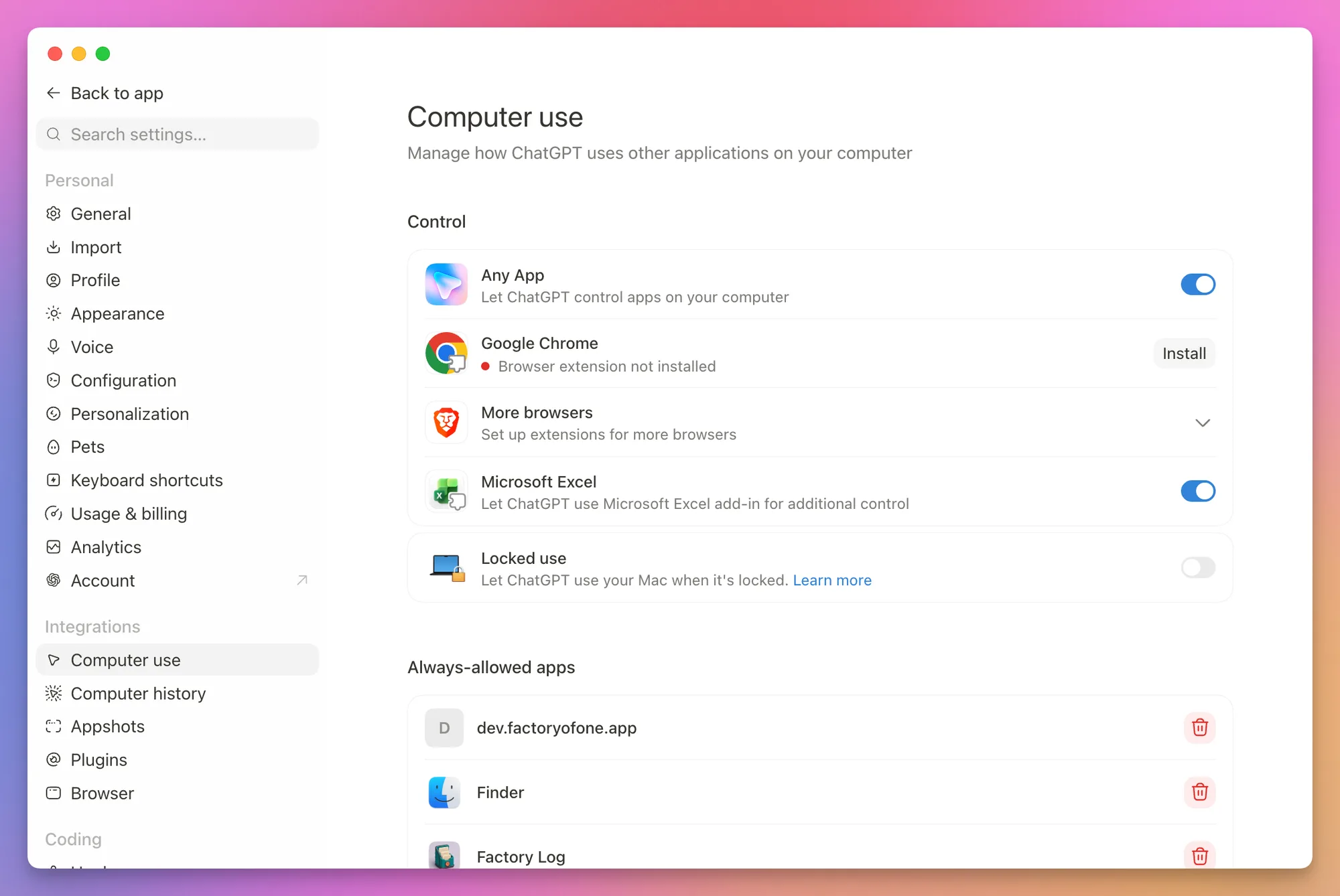Click the Profile person icon
The image size is (1340, 896).
click(x=54, y=281)
